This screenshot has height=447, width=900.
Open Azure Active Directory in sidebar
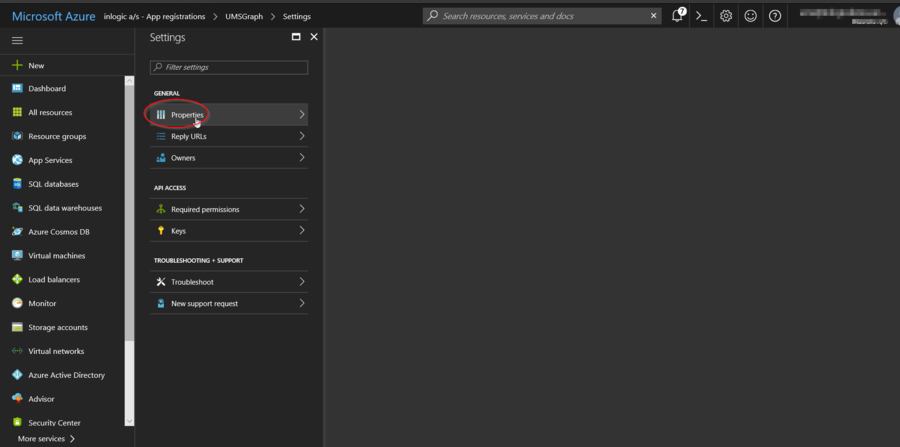coord(66,375)
